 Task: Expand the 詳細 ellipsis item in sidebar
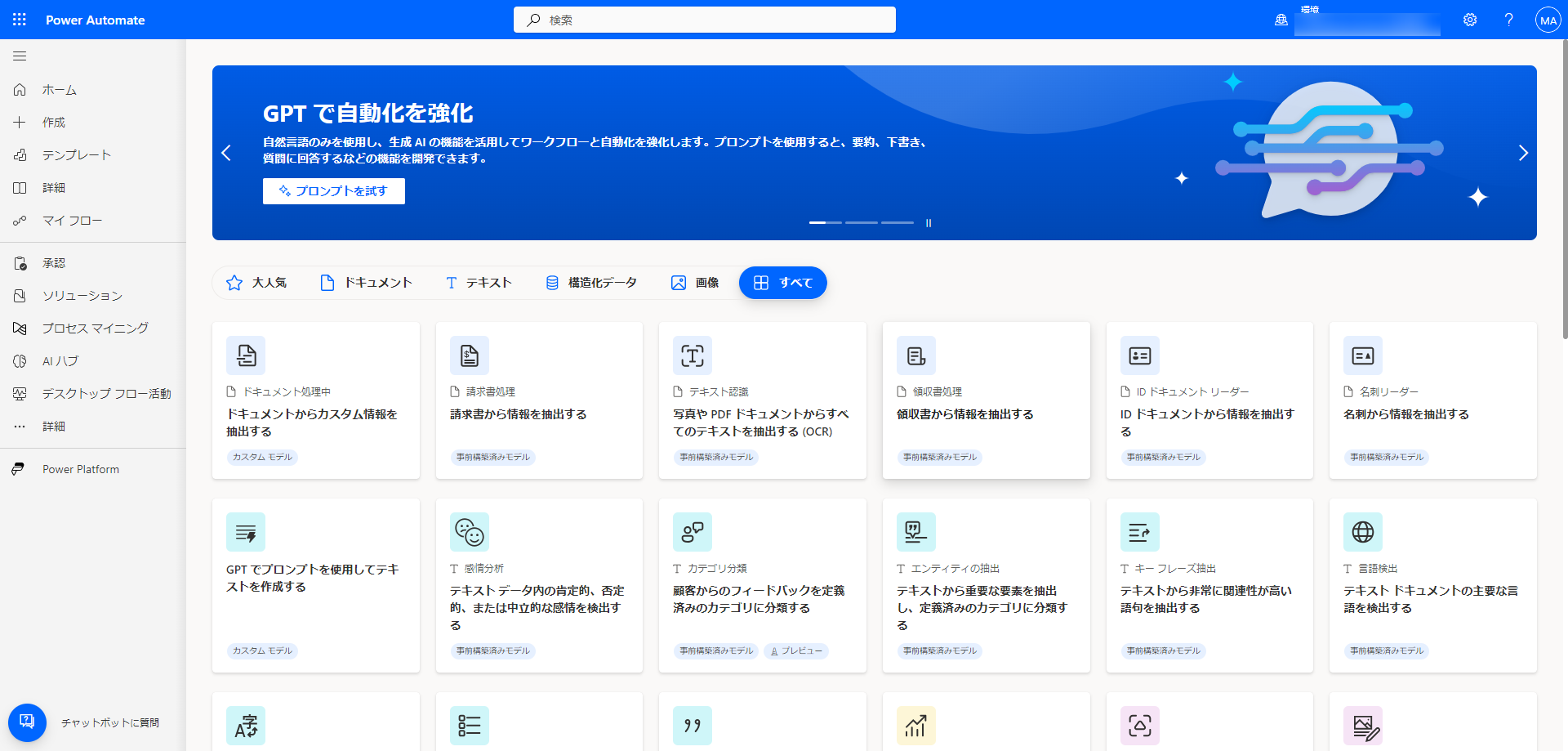93,427
